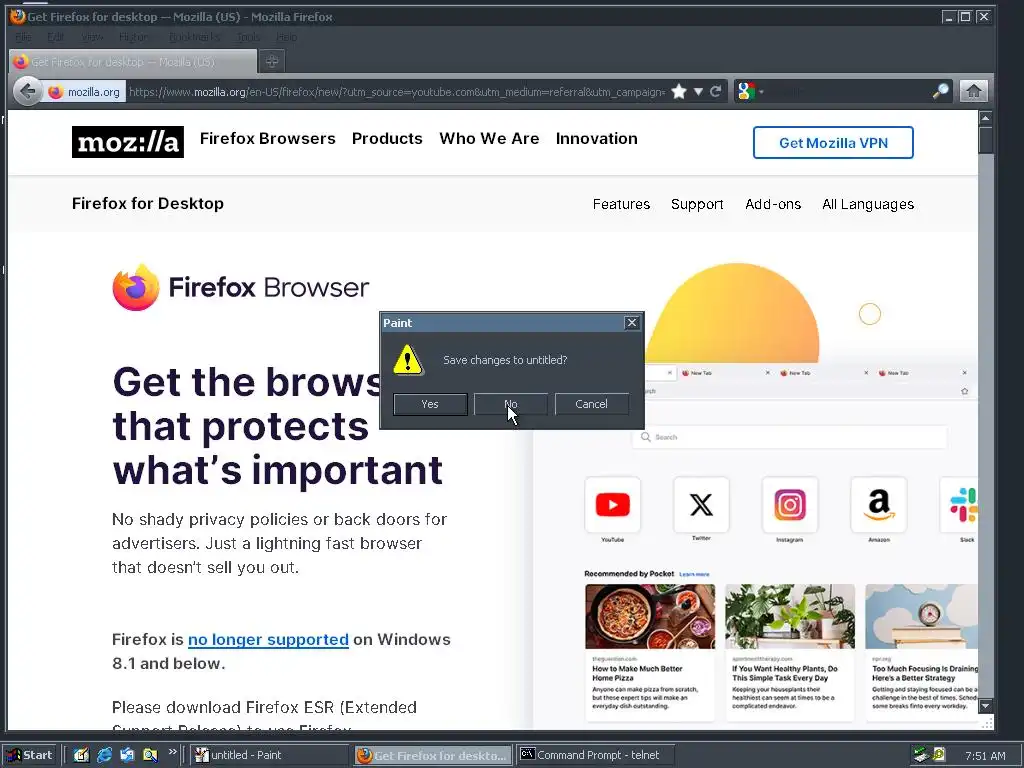Open the Products nav menu

[387, 138]
